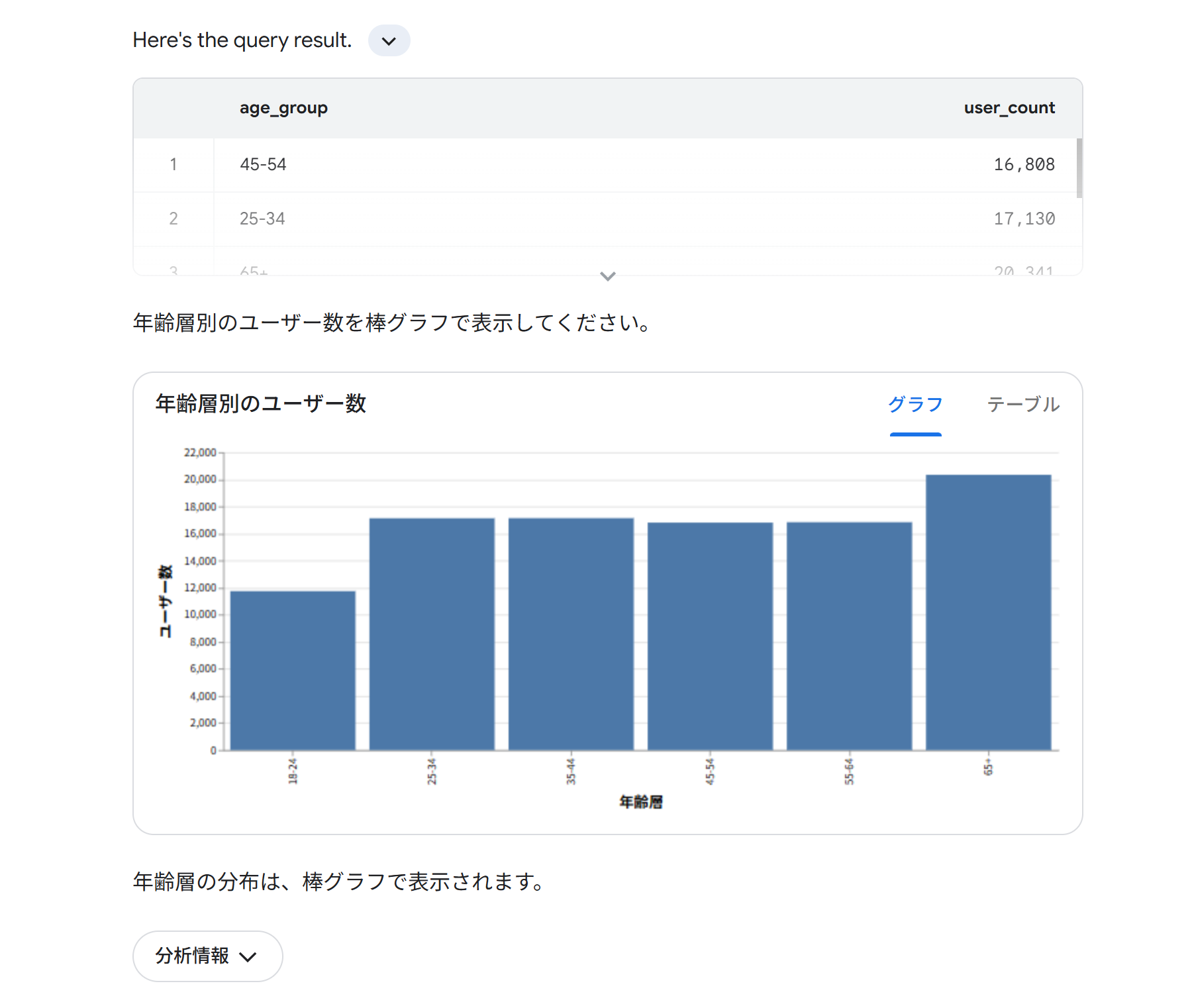Click the 65+ bar in chart
1192x1008 pixels.
tap(988, 613)
